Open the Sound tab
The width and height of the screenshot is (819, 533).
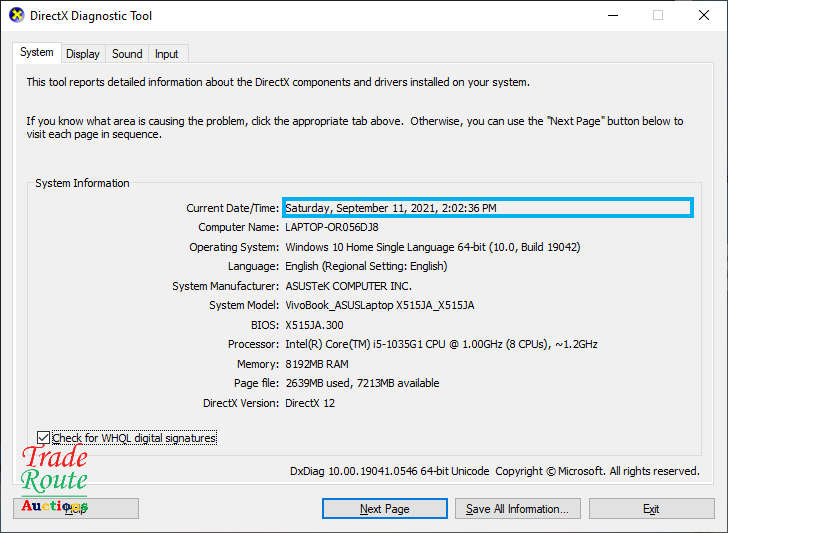coord(127,54)
